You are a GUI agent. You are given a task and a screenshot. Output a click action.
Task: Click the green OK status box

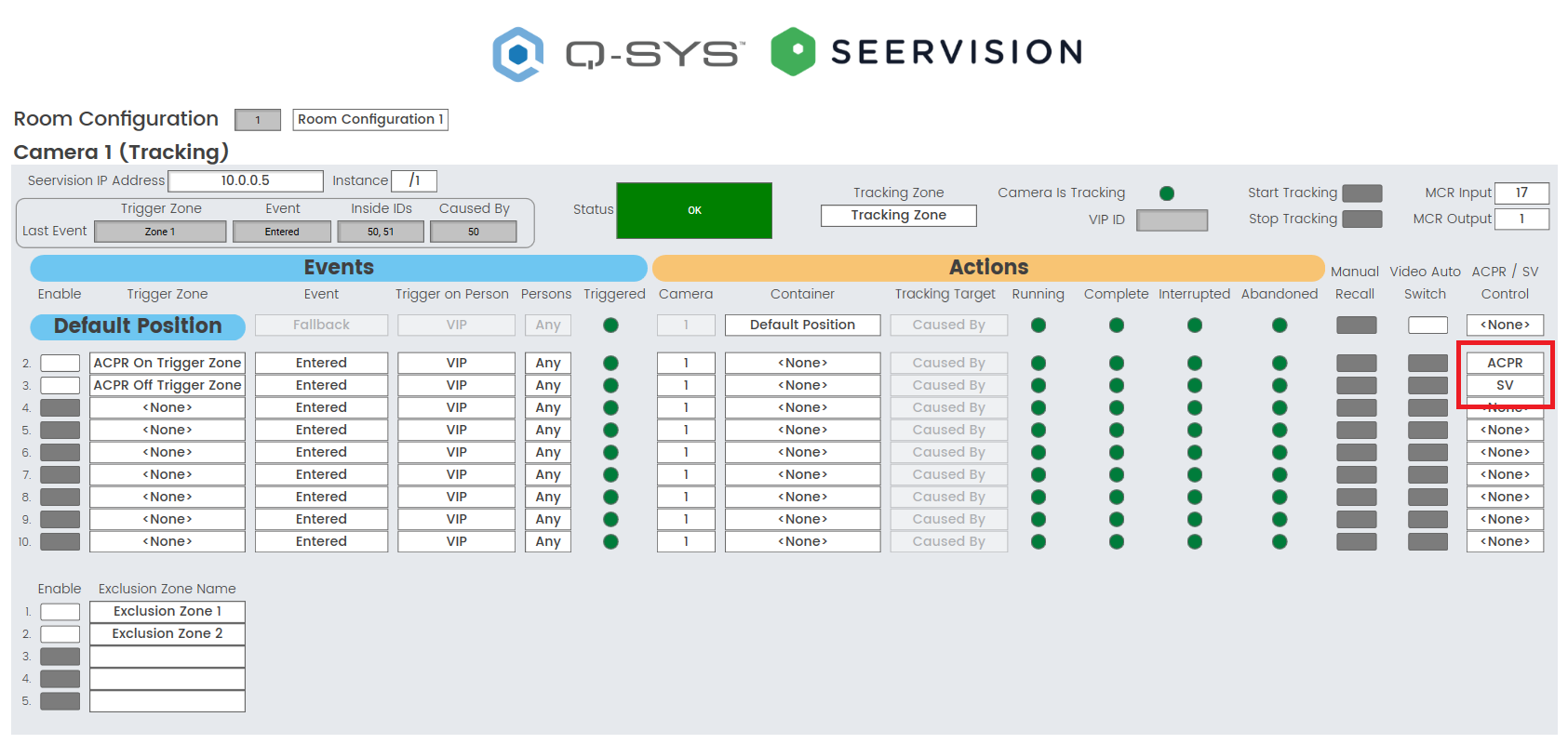coord(694,210)
